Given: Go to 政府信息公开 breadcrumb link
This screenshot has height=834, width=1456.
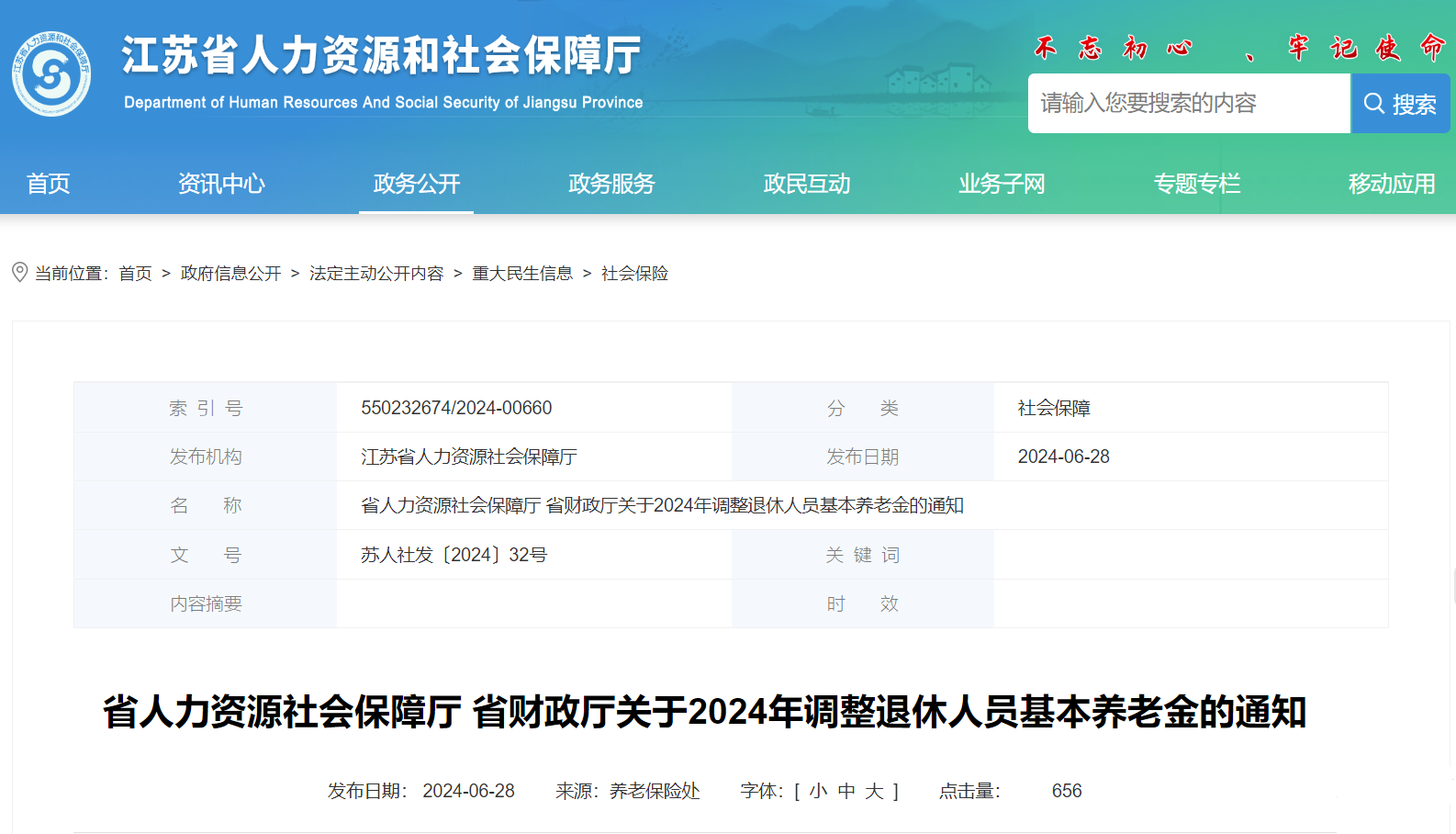Looking at the screenshot, I should (x=230, y=274).
